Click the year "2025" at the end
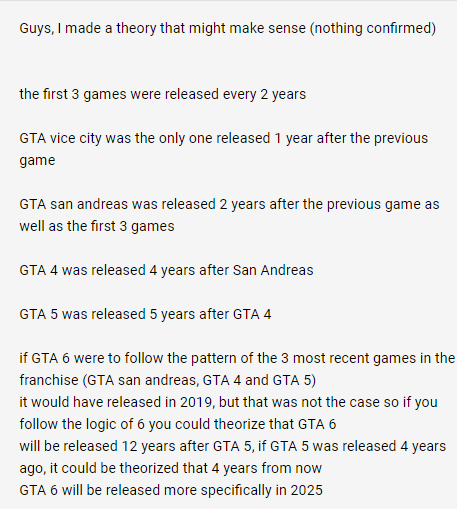The image size is (457, 509). click(307, 490)
